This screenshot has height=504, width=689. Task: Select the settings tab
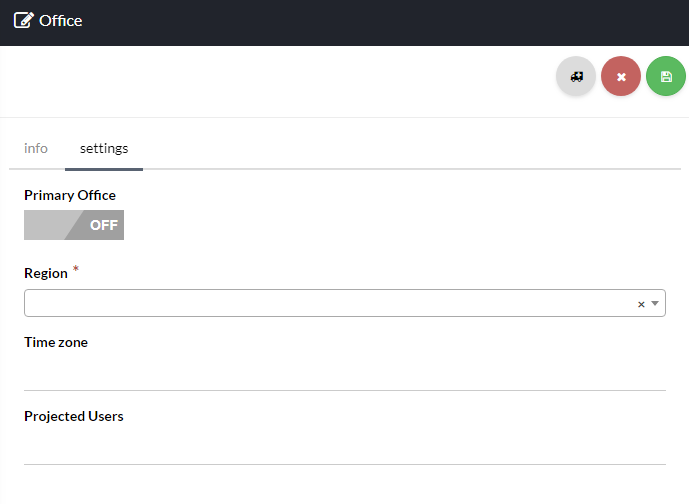[x=104, y=148]
